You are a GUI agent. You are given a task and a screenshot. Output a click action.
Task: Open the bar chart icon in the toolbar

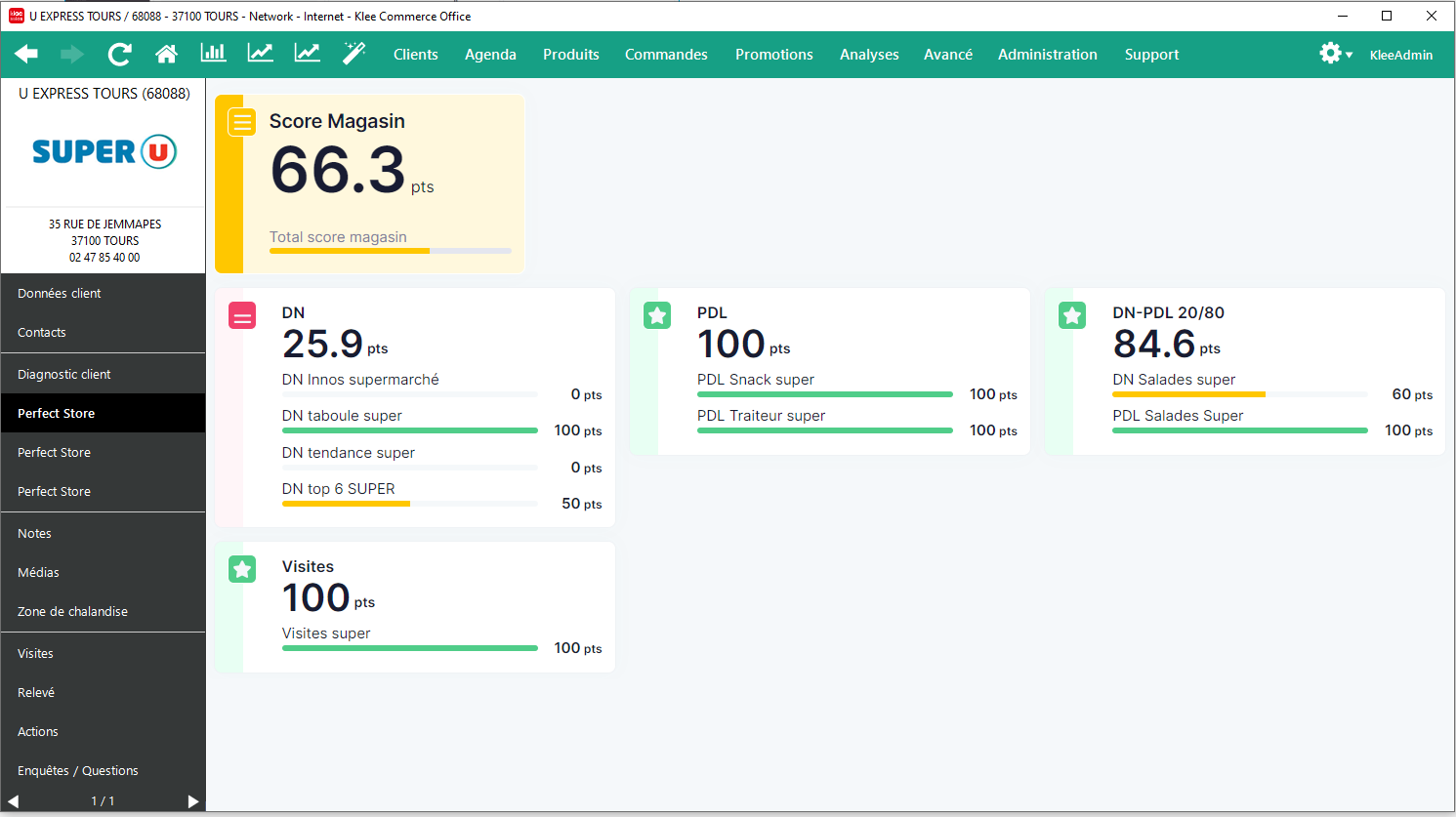click(x=213, y=54)
